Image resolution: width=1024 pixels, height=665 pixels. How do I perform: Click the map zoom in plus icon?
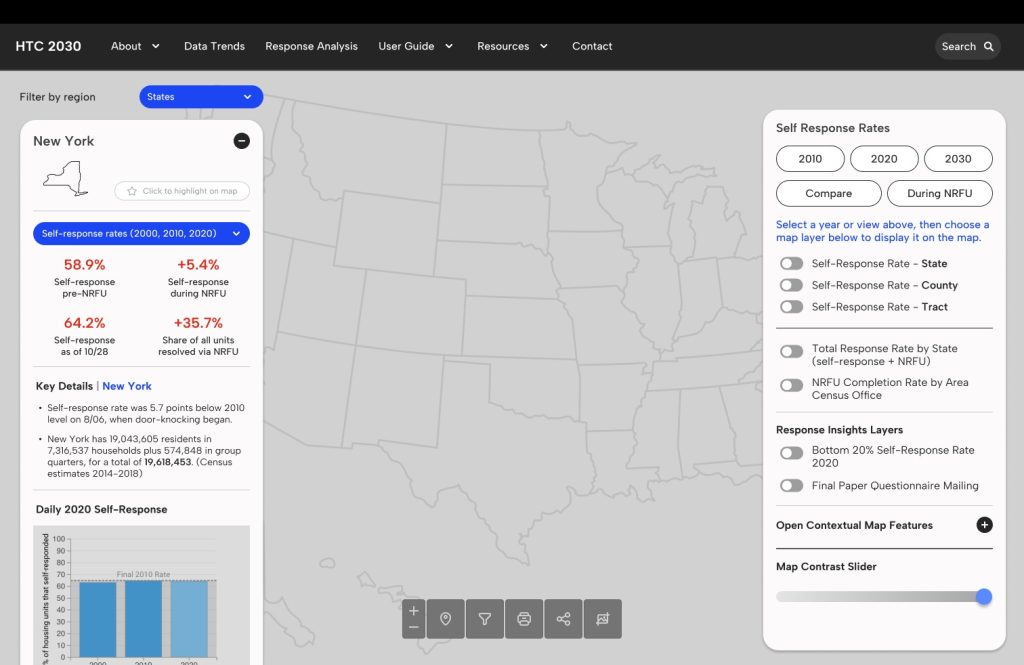pos(414,610)
